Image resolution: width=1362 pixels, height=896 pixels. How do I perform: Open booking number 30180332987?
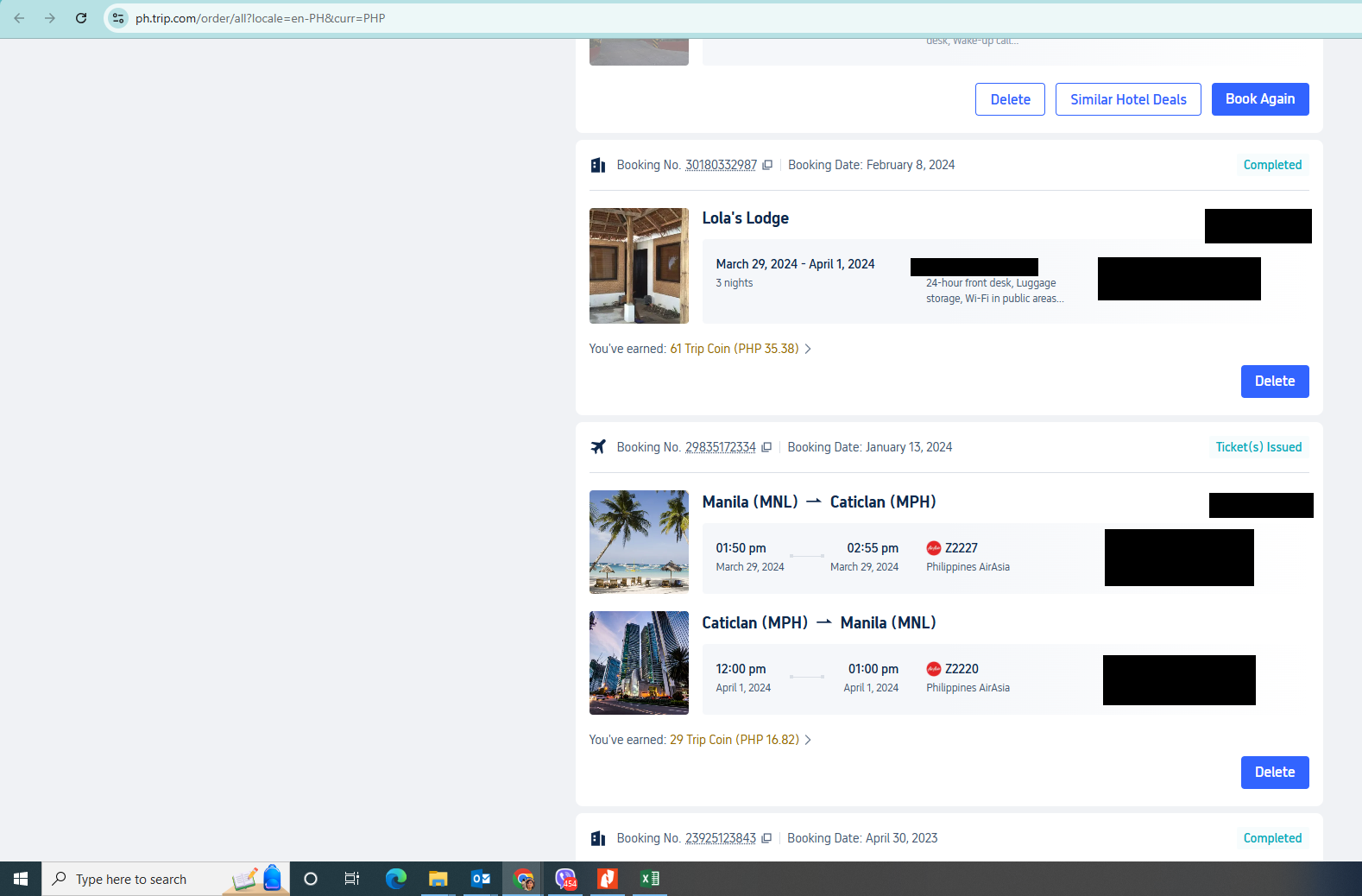point(721,165)
